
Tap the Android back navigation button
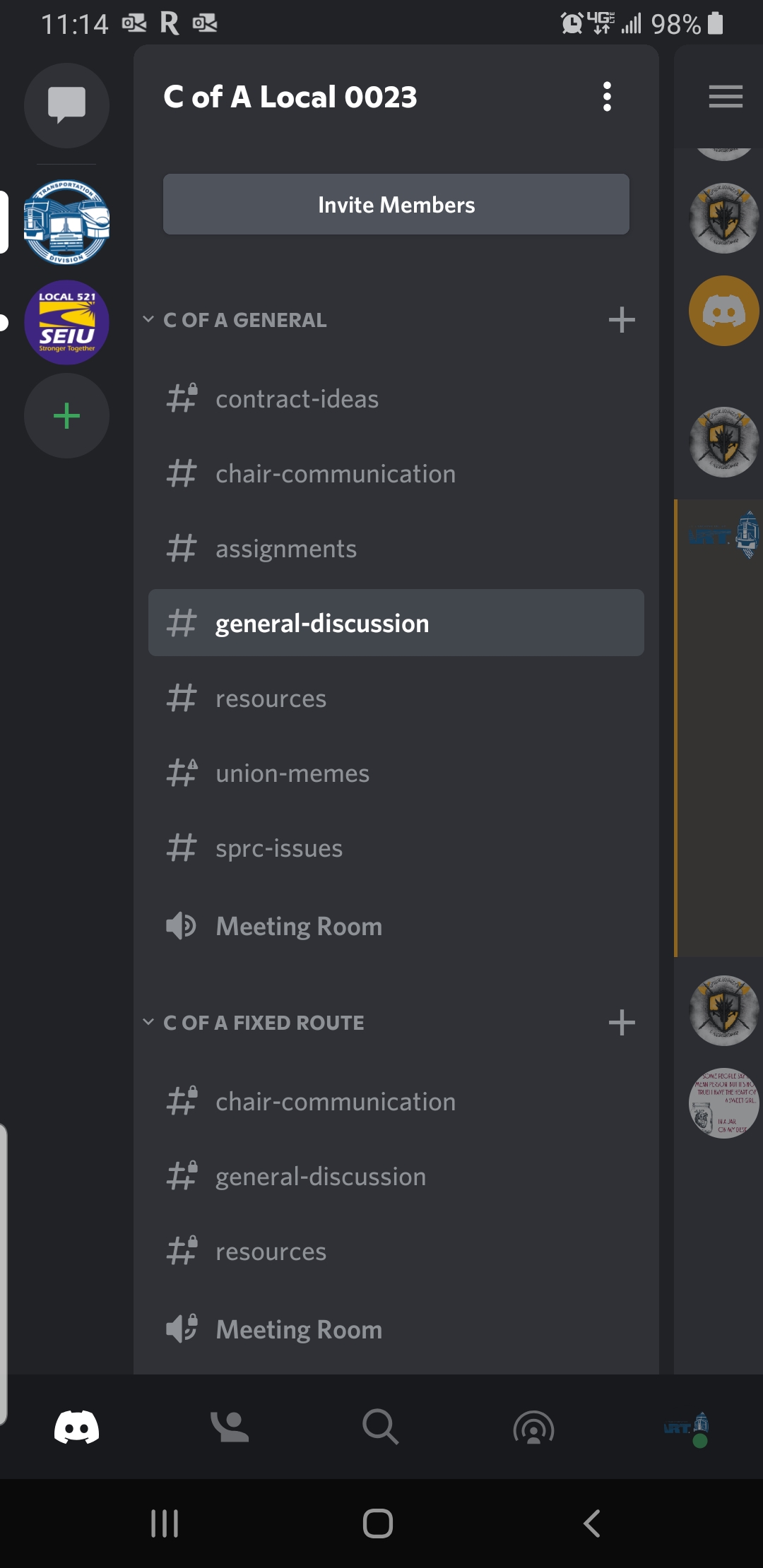592,1523
